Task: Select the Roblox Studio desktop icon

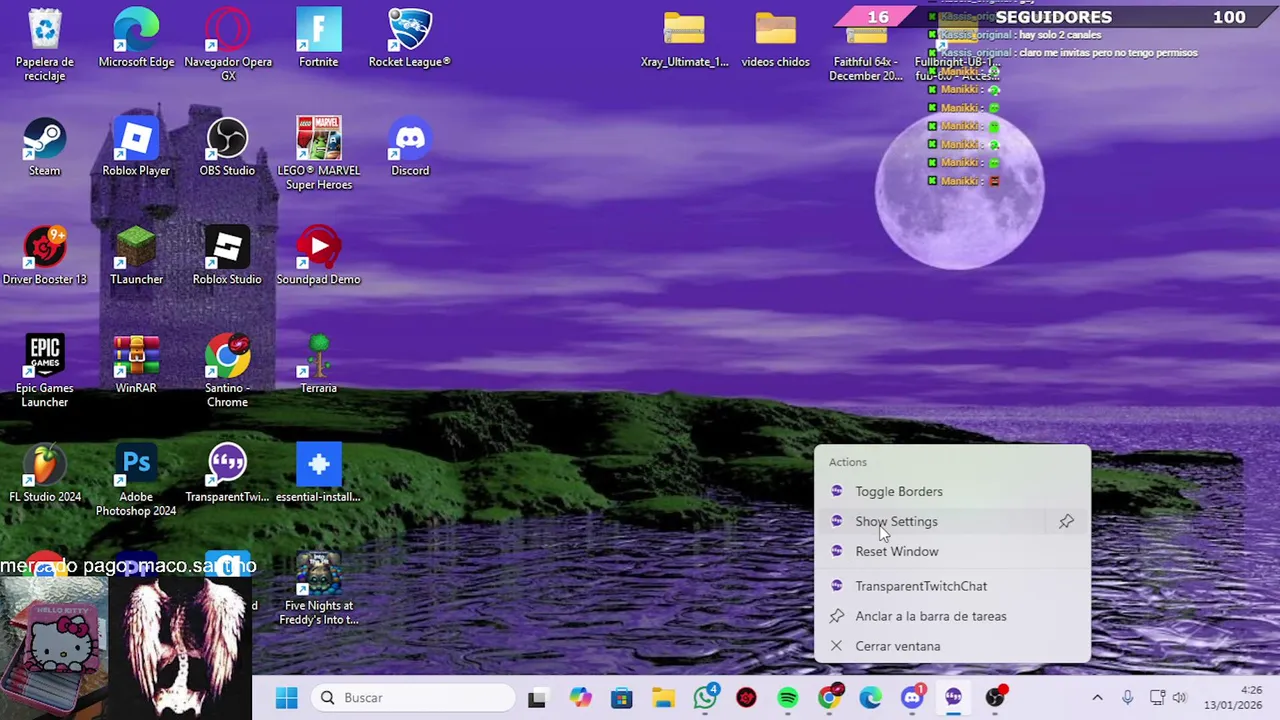Action: [x=227, y=257]
